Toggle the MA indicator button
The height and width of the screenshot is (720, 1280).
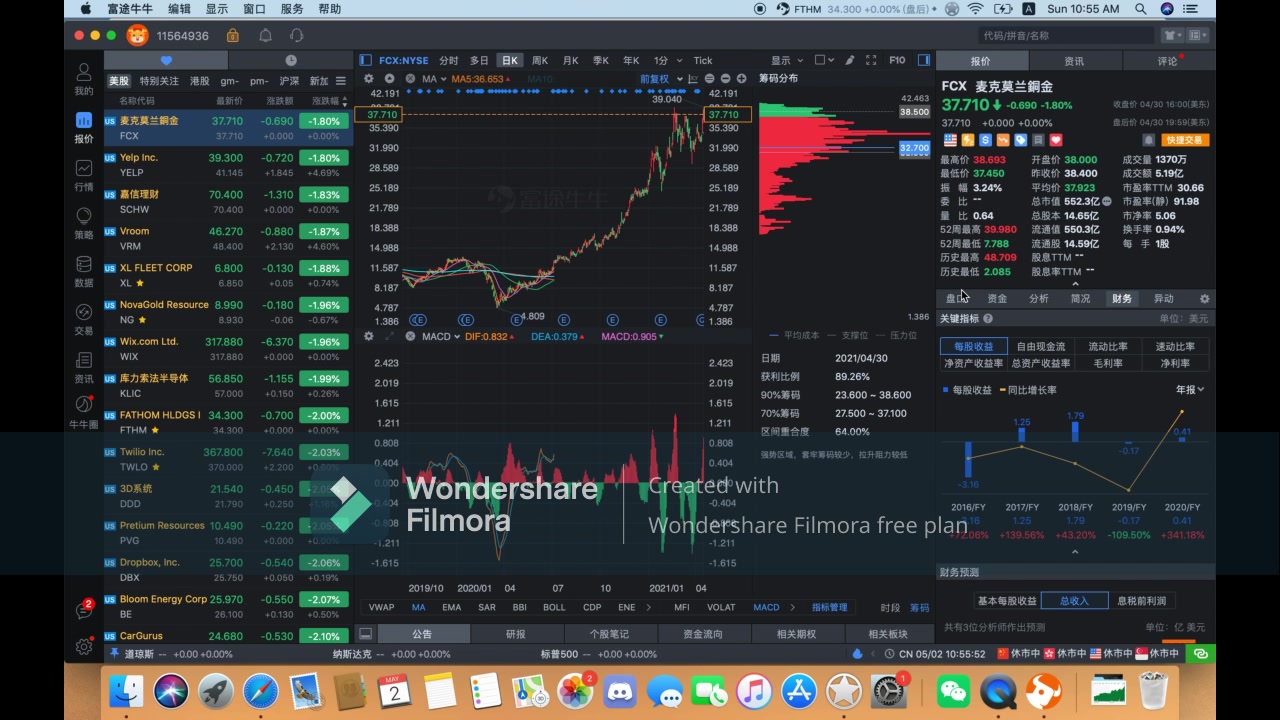(x=418, y=607)
